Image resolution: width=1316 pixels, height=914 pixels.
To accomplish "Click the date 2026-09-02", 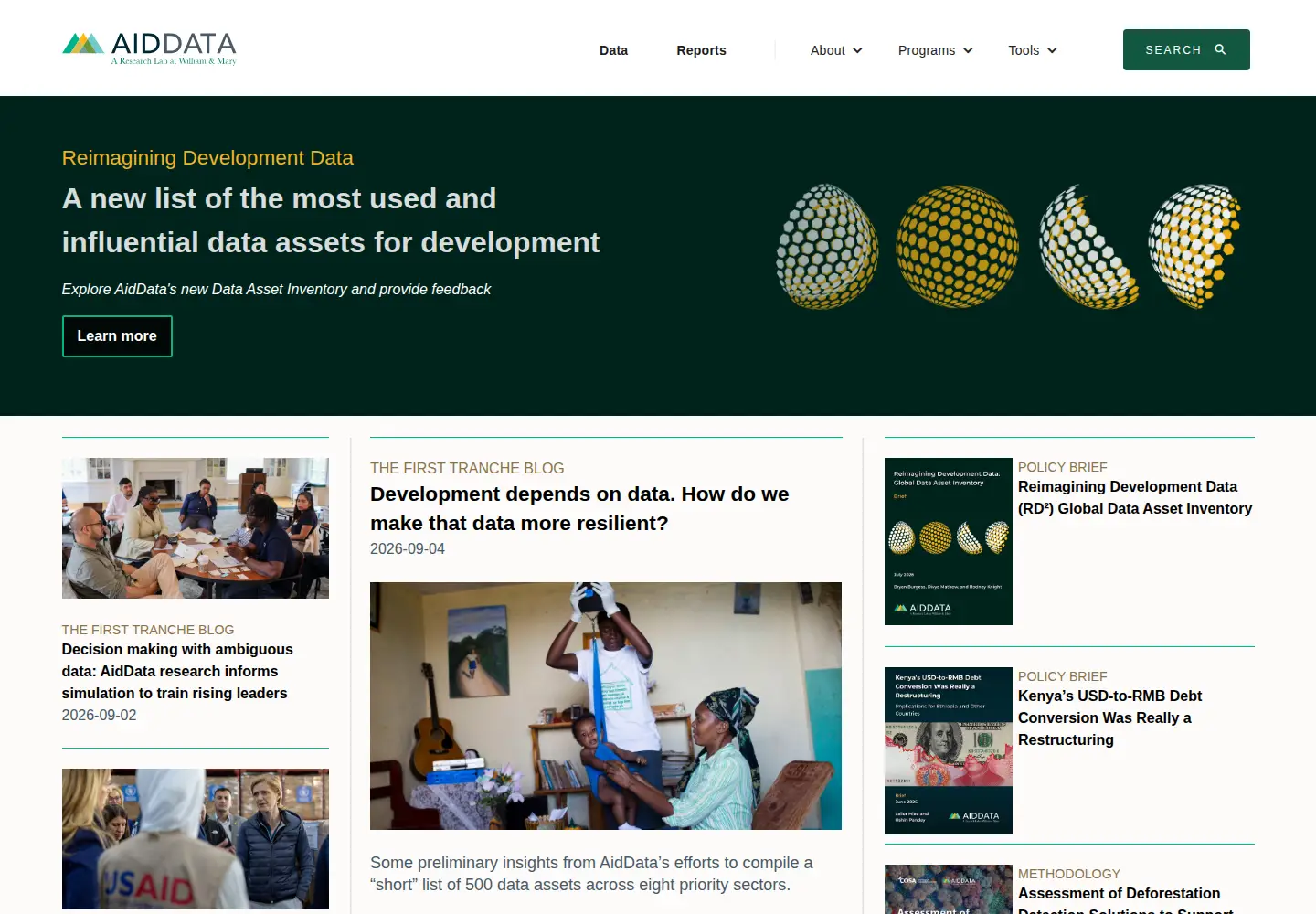I will point(99,715).
